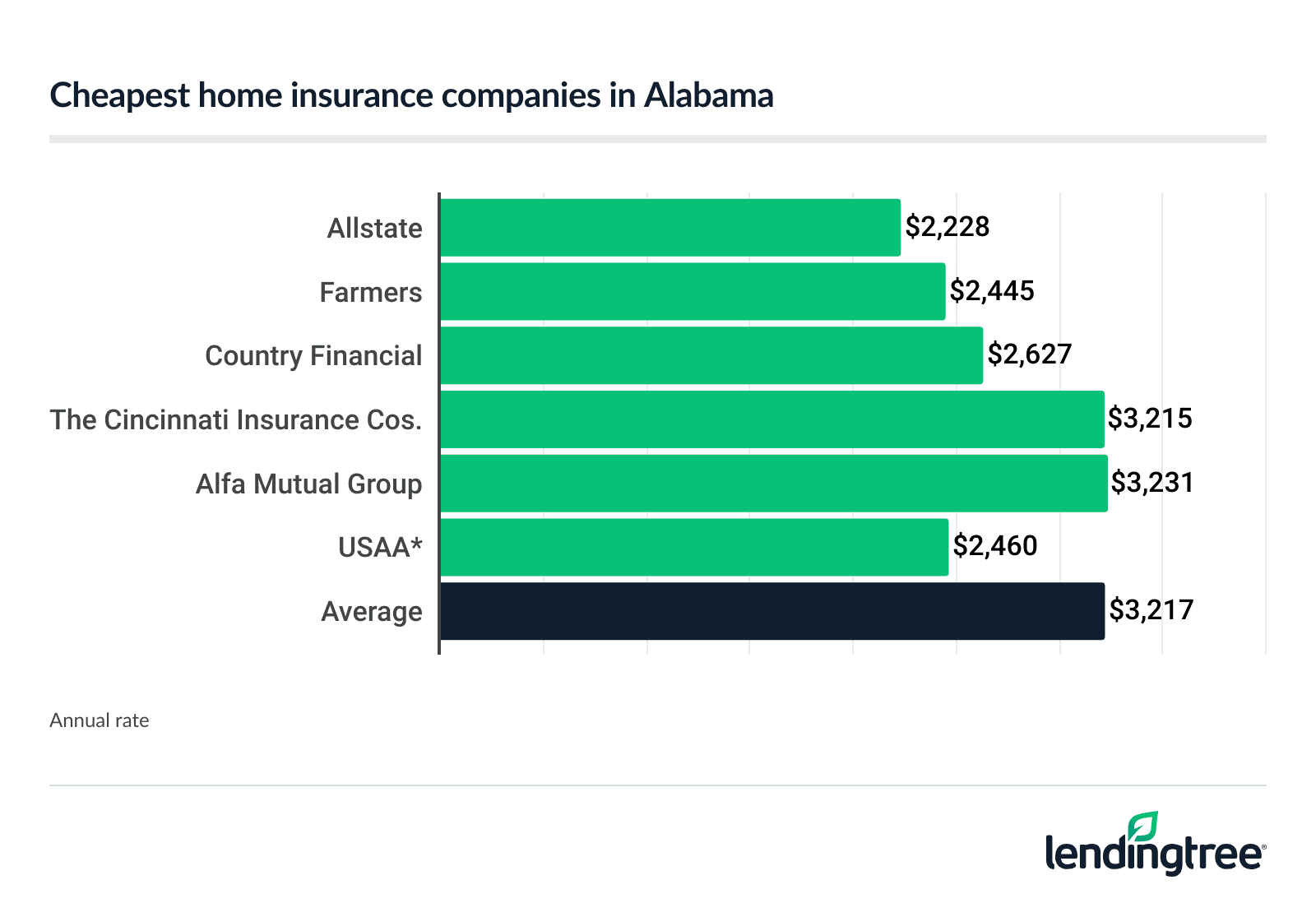Viewport: 1316px width, 903px height.
Task: Select the $2,627 value label
Action: (1030, 354)
